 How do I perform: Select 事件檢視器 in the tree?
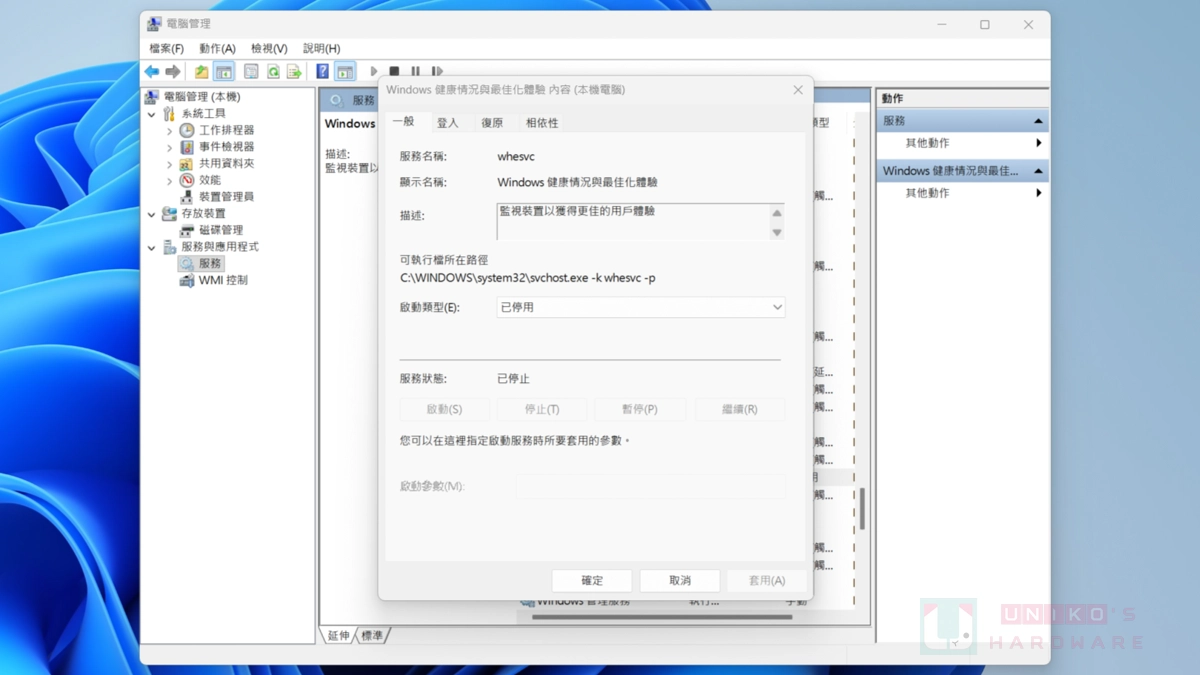tap(226, 147)
